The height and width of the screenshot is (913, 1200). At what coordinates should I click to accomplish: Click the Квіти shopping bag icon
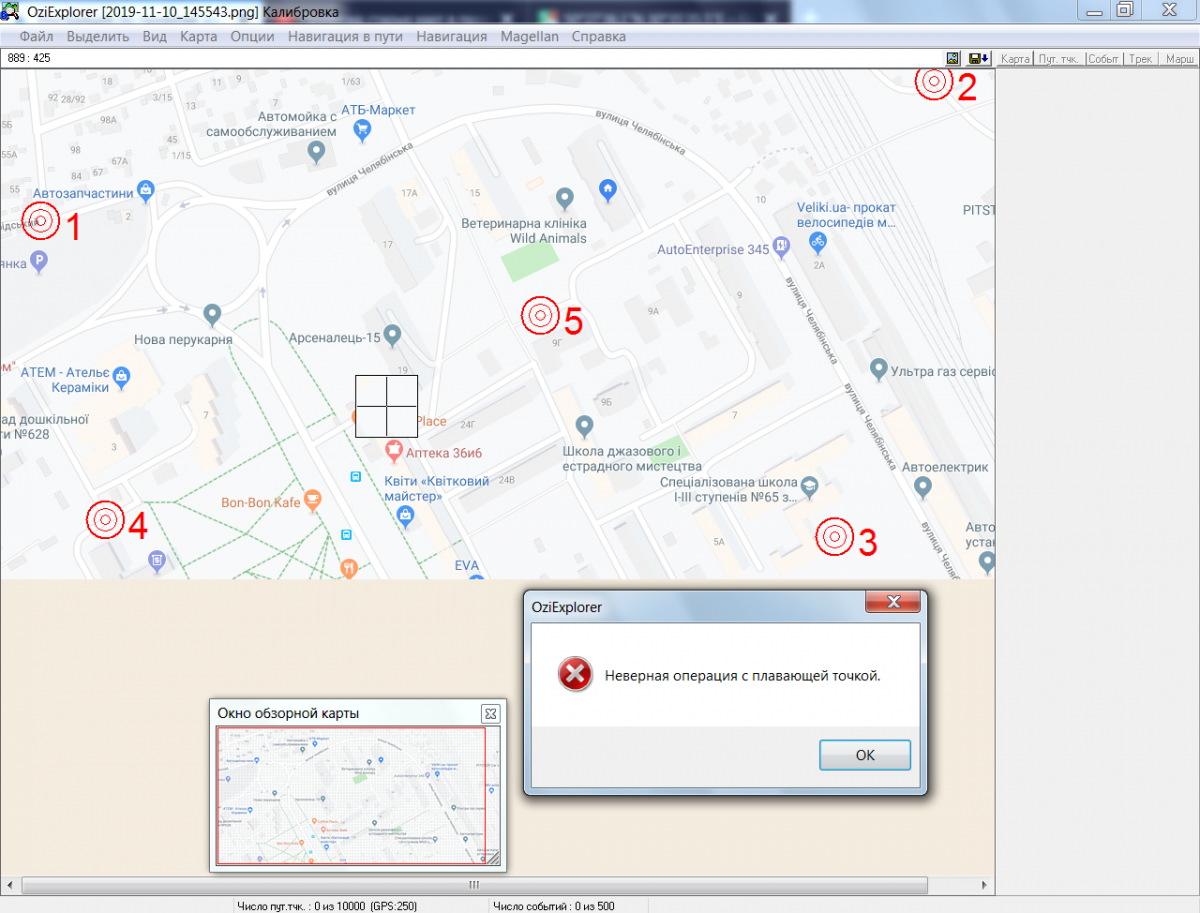405,516
